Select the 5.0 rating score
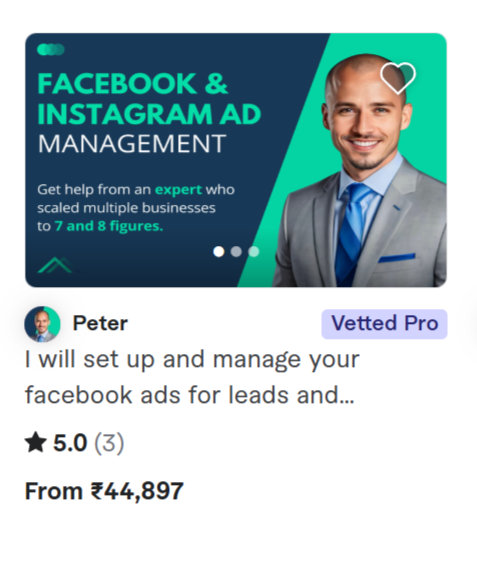Viewport: 477px width, 577px height. click(x=70, y=443)
